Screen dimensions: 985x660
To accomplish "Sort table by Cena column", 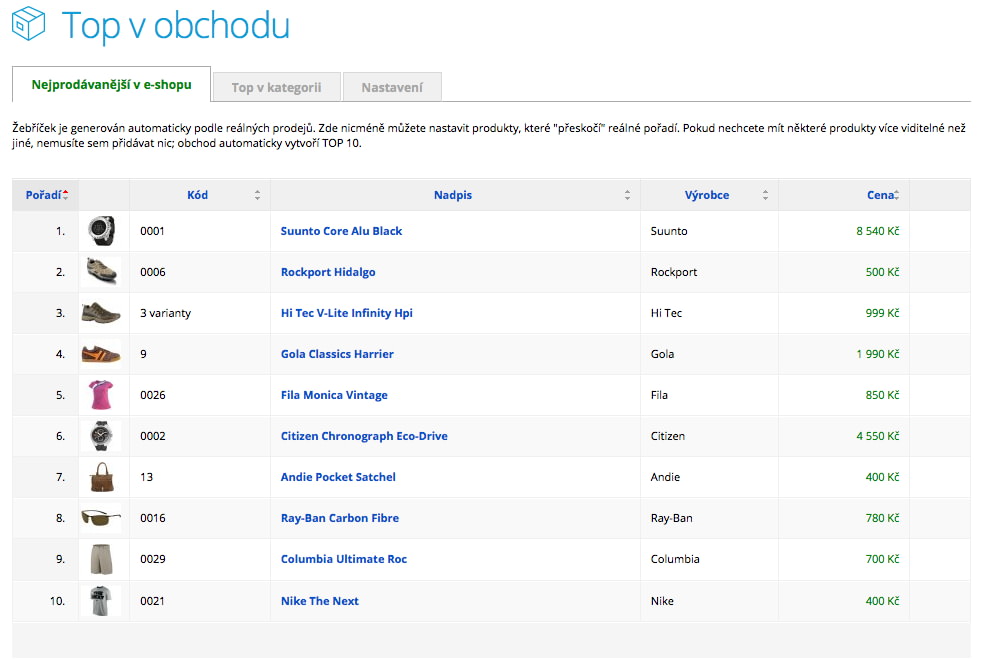I will click(844, 195).
